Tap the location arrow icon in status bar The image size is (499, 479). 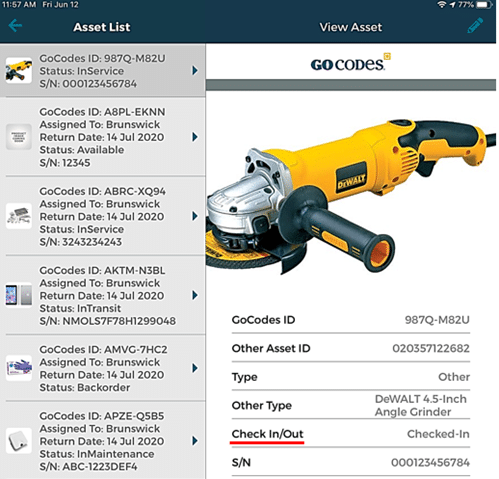453,5
